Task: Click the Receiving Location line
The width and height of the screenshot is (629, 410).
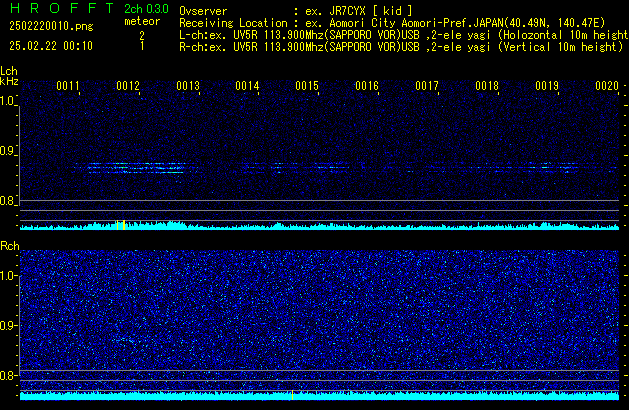Action: point(392,23)
